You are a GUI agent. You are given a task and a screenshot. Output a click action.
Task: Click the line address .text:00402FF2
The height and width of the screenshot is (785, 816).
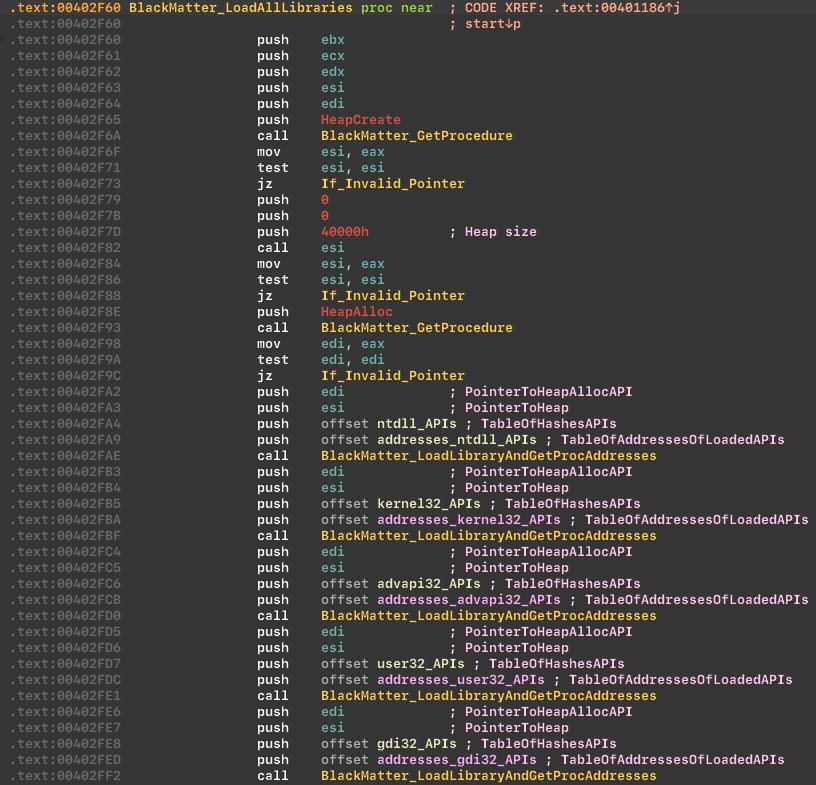pos(65,776)
